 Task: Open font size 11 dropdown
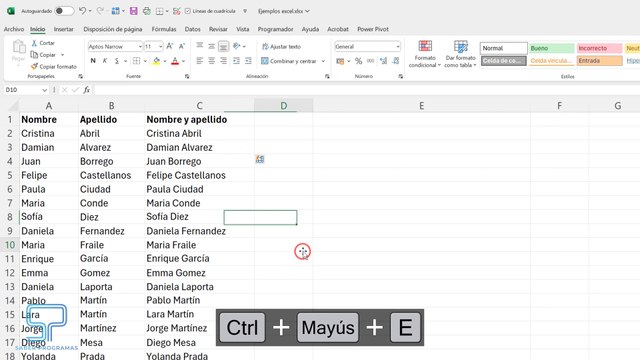160,47
